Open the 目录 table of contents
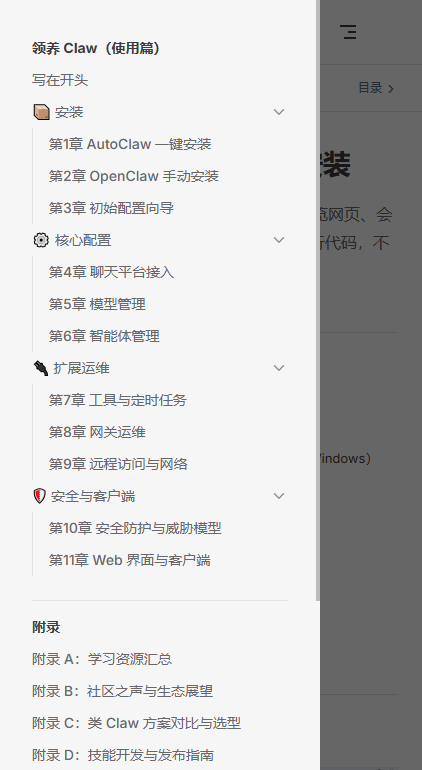This screenshot has width=422, height=770. pyautogui.click(x=376, y=88)
